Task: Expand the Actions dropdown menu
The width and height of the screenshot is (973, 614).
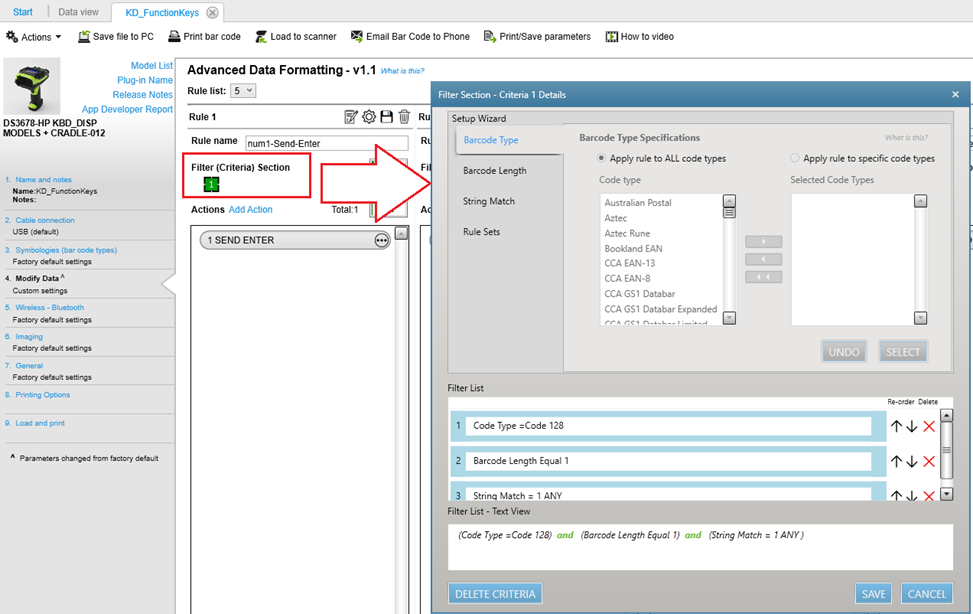Action: pyautogui.click(x=35, y=36)
